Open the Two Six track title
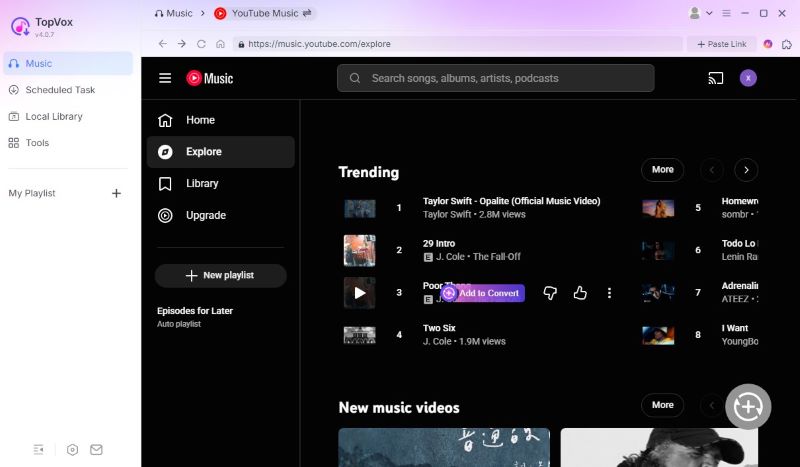The width and height of the screenshot is (800, 467). [439, 328]
